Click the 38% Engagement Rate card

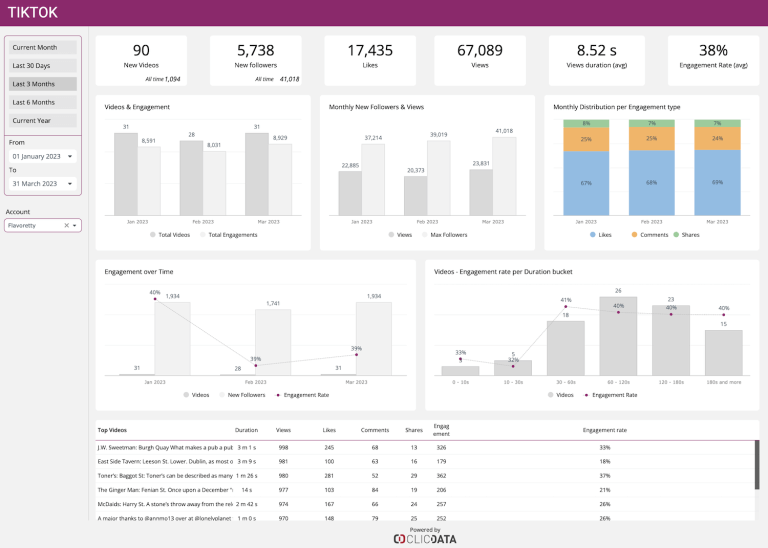(x=714, y=60)
